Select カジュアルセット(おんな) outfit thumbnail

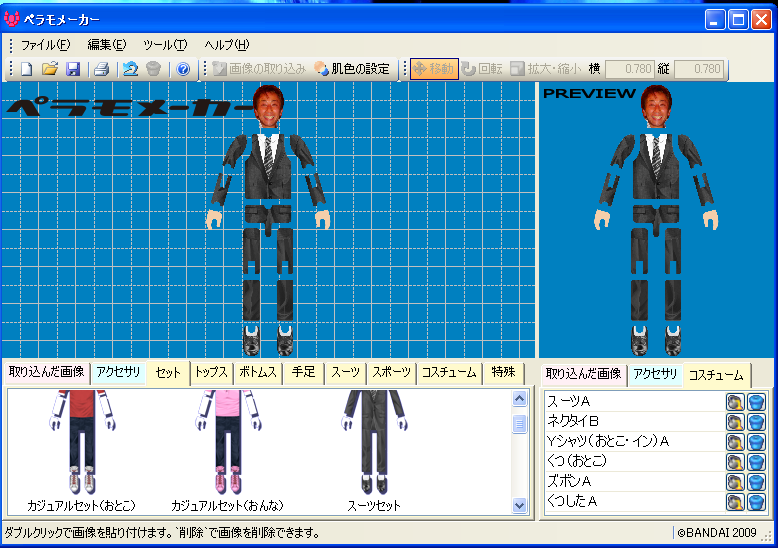click(x=227, y=451)
